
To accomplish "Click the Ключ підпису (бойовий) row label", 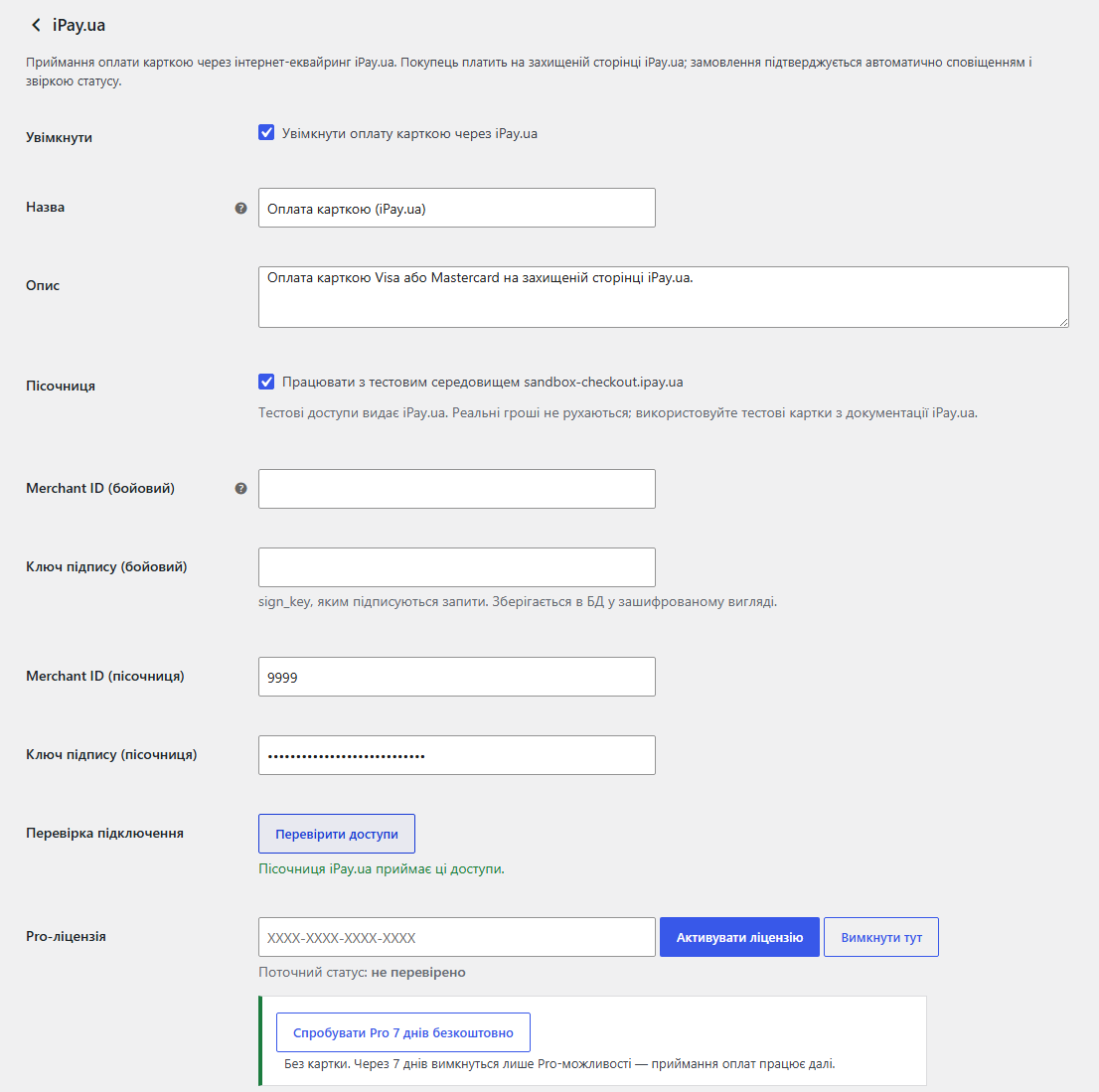I will click(x=106, y=567).
